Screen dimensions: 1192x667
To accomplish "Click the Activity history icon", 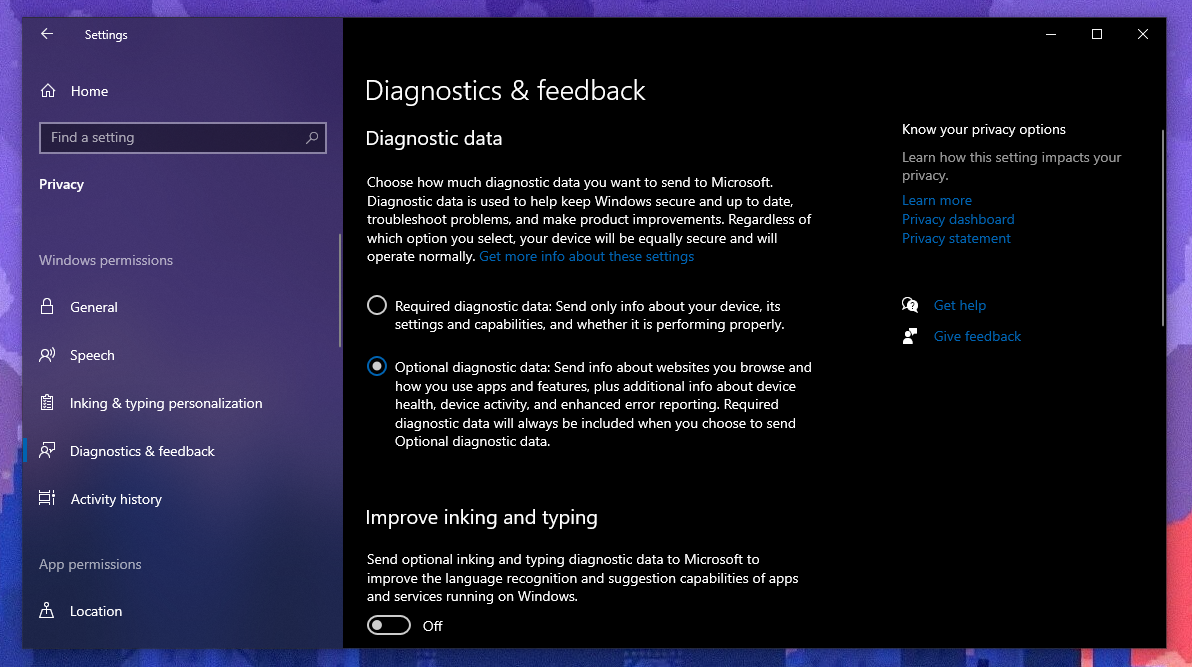I will click(47, 499).
